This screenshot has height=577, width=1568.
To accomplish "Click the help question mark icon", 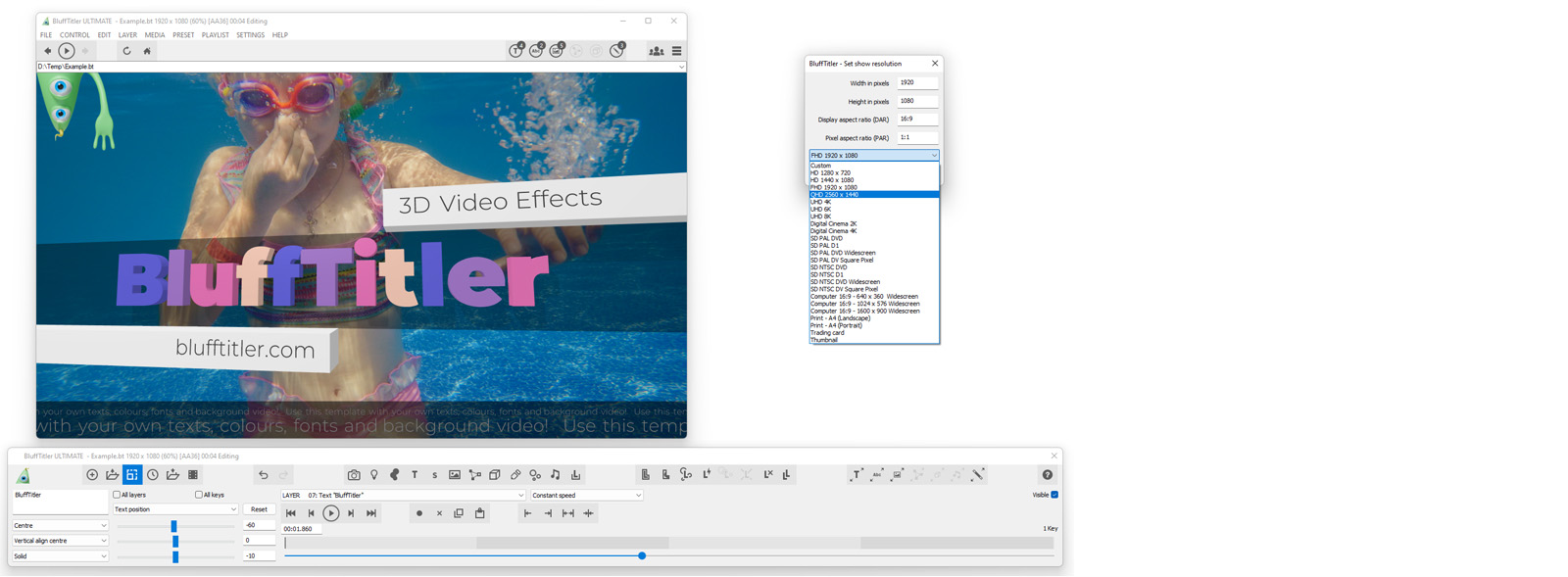I will click(x=1048, y=475).
